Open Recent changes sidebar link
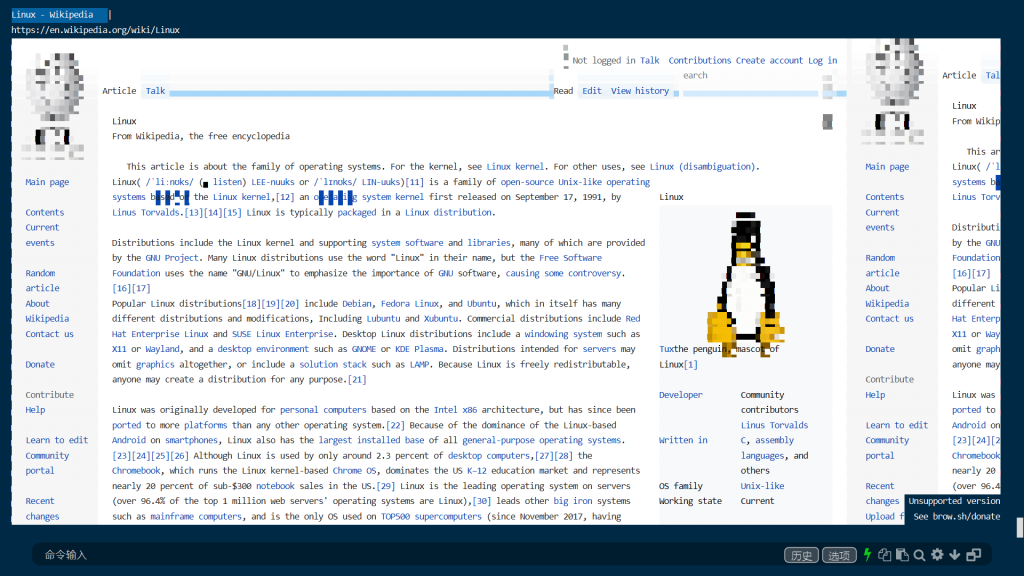The height and width of the screenshot is (576, 1024). pyautogui.click(x=42, y=509)
